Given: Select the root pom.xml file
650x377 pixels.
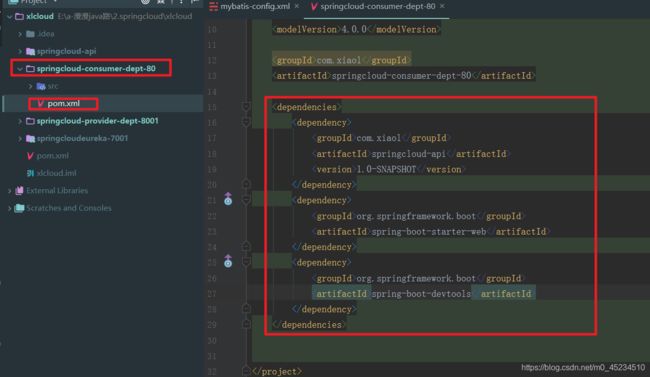Looking at the screenshot, I should (52, 156).
